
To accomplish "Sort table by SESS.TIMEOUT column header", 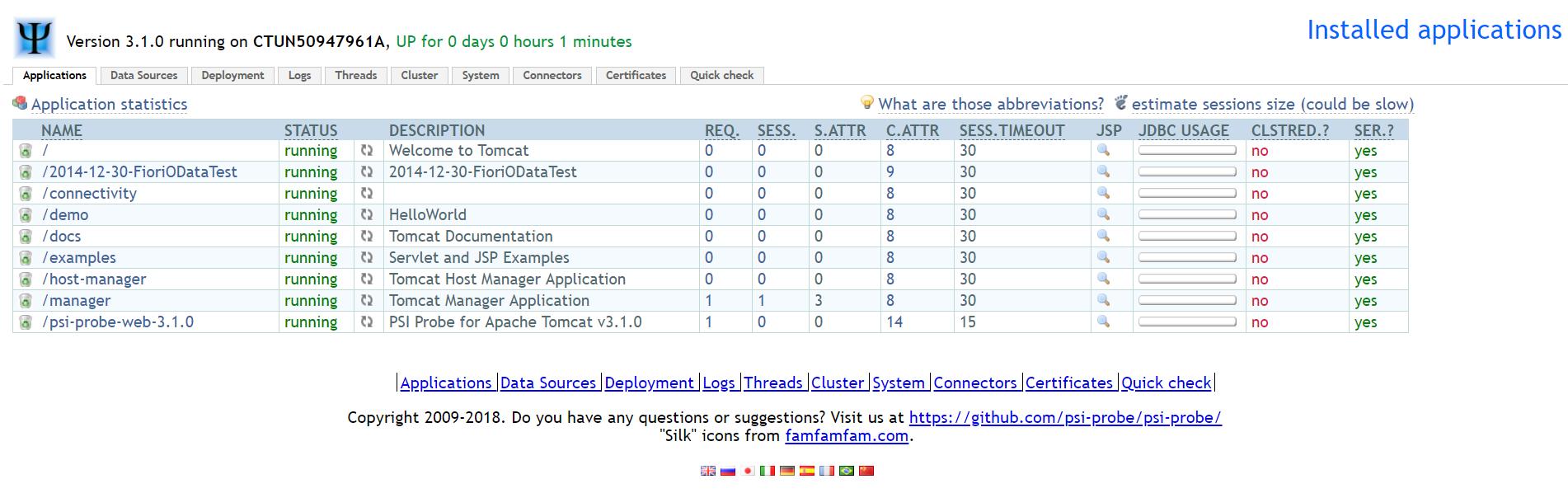I will (x=1012, y=130).
